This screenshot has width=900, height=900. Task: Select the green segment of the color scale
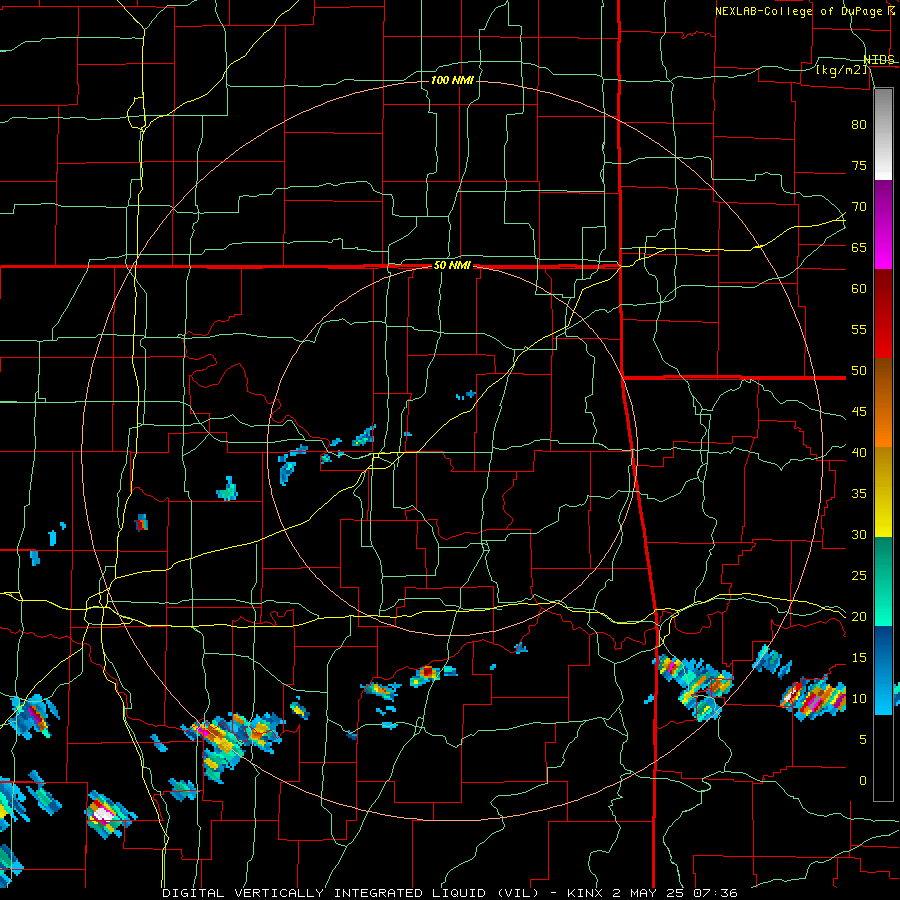coord(883,581)
